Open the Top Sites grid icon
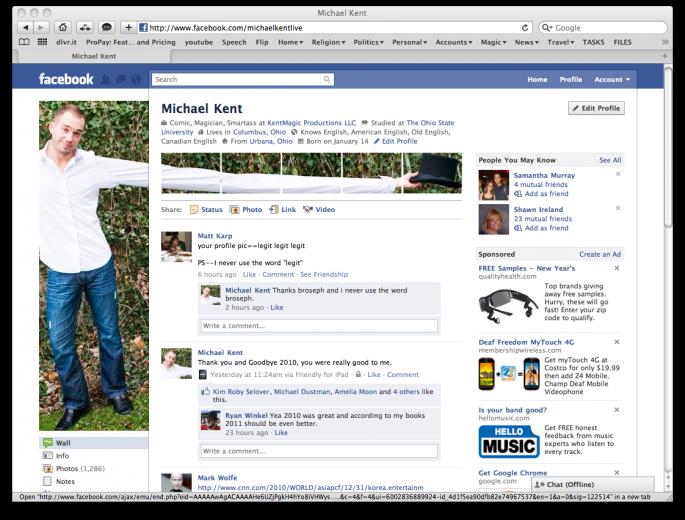The height and width of the screenshot is (520, 685). click(42, 42)
